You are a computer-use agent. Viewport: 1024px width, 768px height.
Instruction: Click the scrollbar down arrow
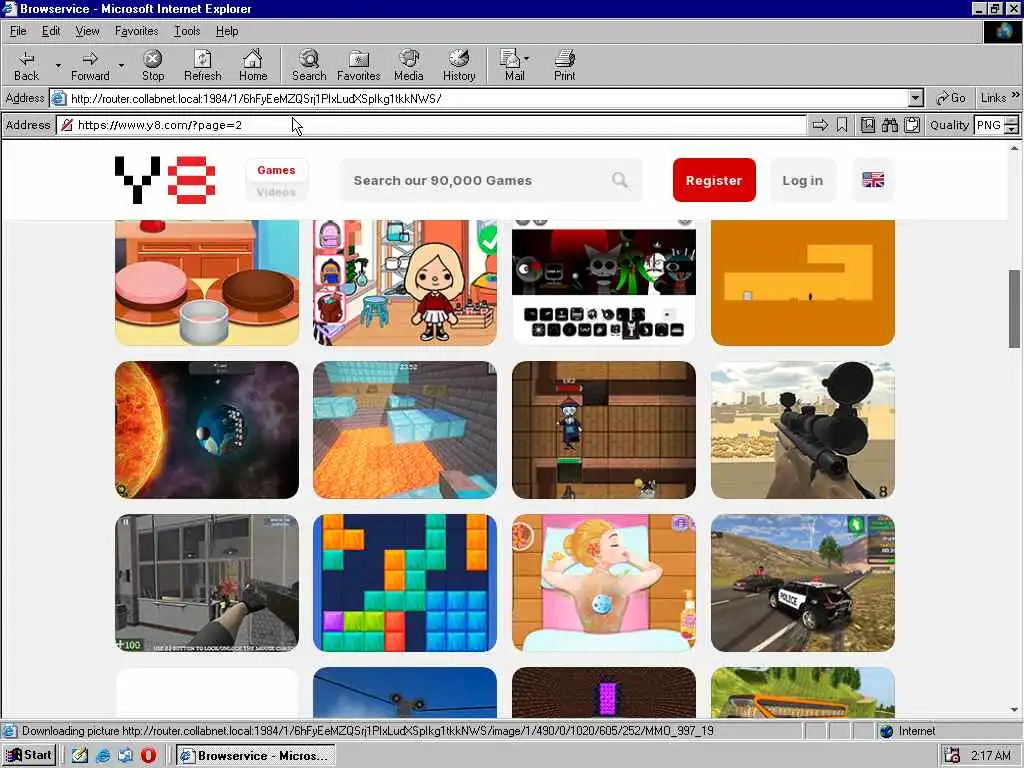(x=1014, y=709)
